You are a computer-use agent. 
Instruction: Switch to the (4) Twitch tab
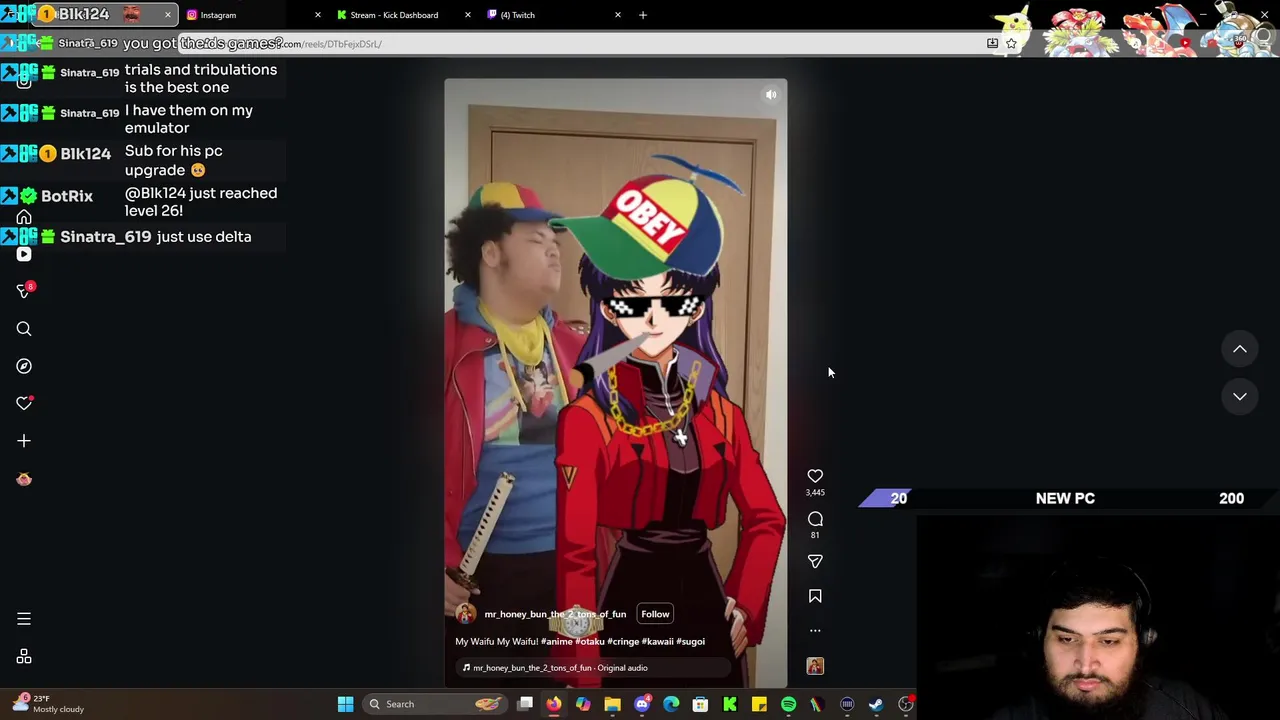click(554, 15)
